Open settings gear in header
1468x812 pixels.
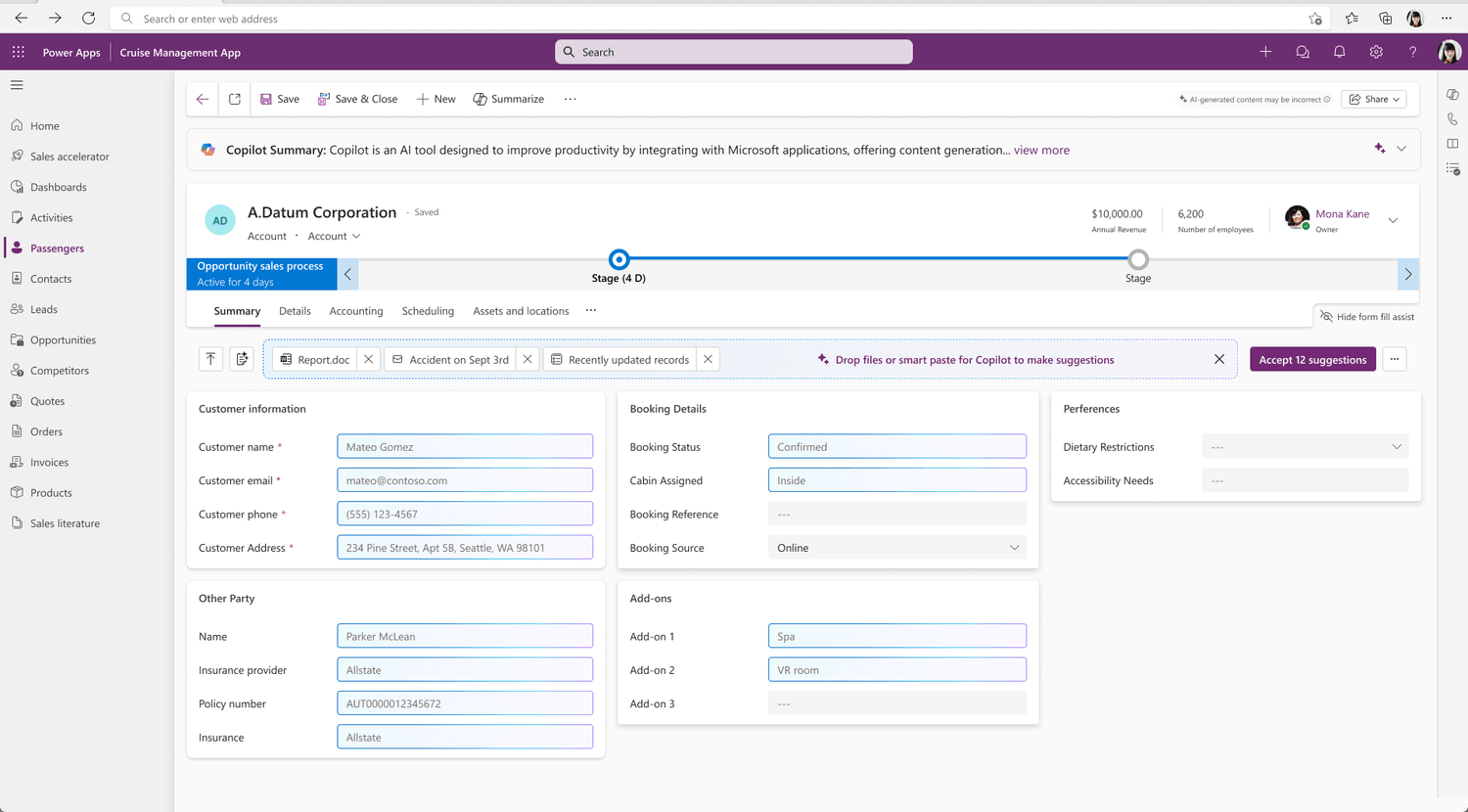(x=1376, y=52)
